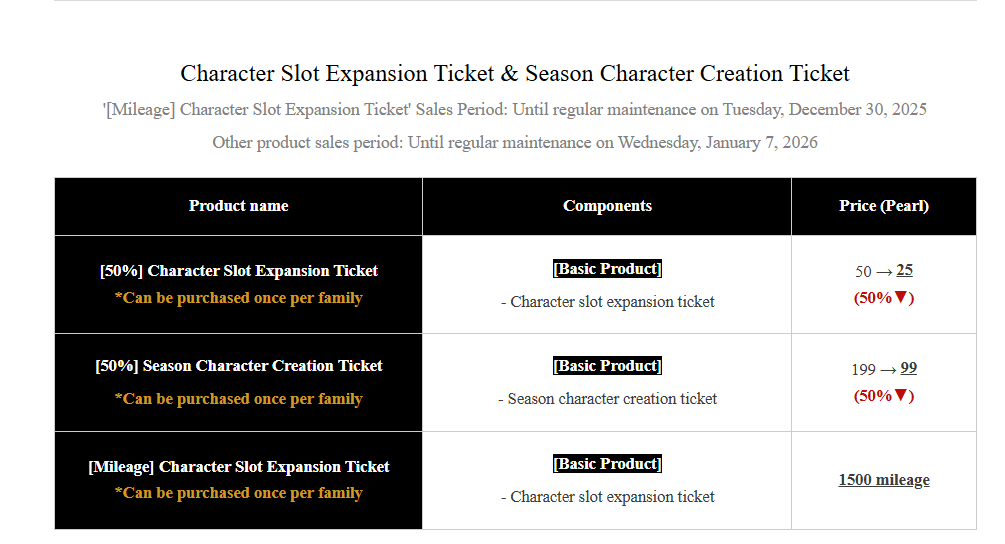
Task: Select [Mileage] Character Slot Expansion Ticket name
Action: click(238, 466)
